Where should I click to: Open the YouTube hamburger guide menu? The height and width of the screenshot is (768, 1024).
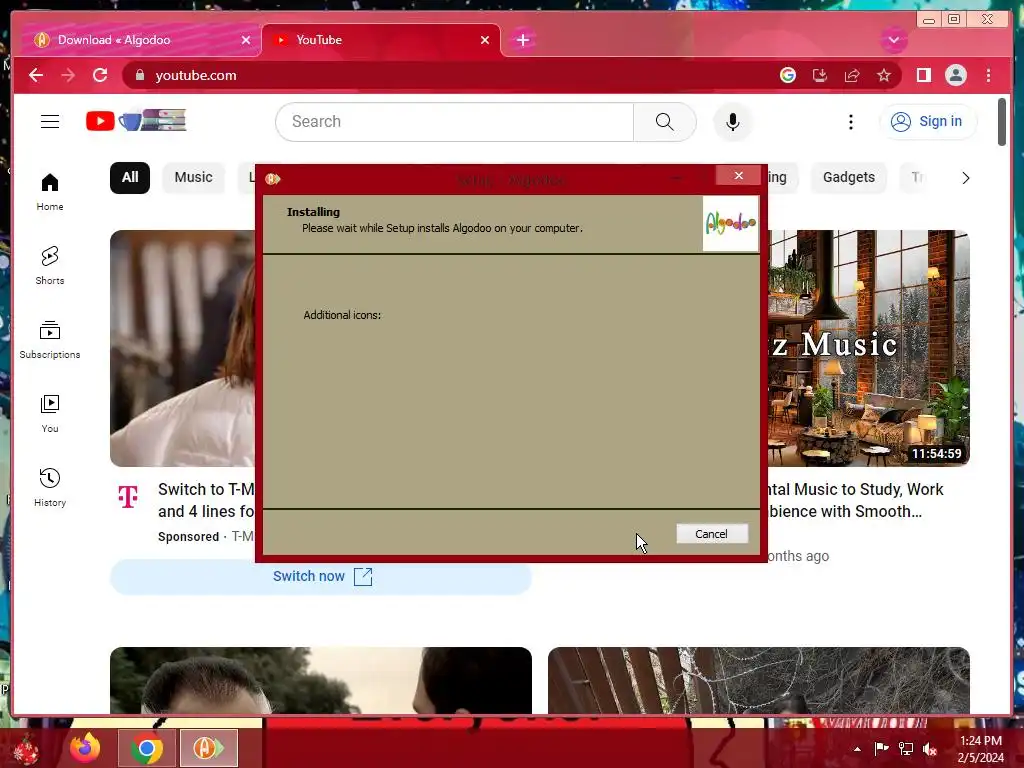(50, 121)
